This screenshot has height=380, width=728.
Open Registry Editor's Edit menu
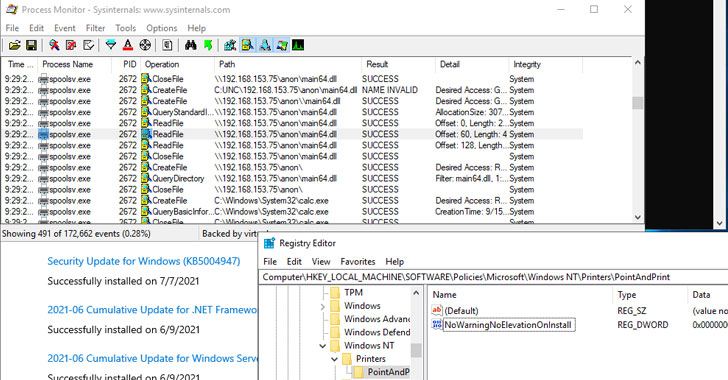coord(294,262)
